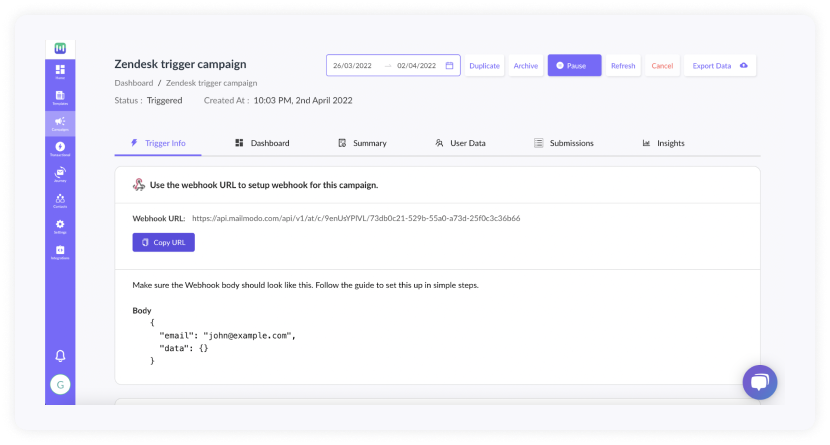
Task: Click the calendar icon in date range
Action: pyautogui.click(x=449, y=66)
